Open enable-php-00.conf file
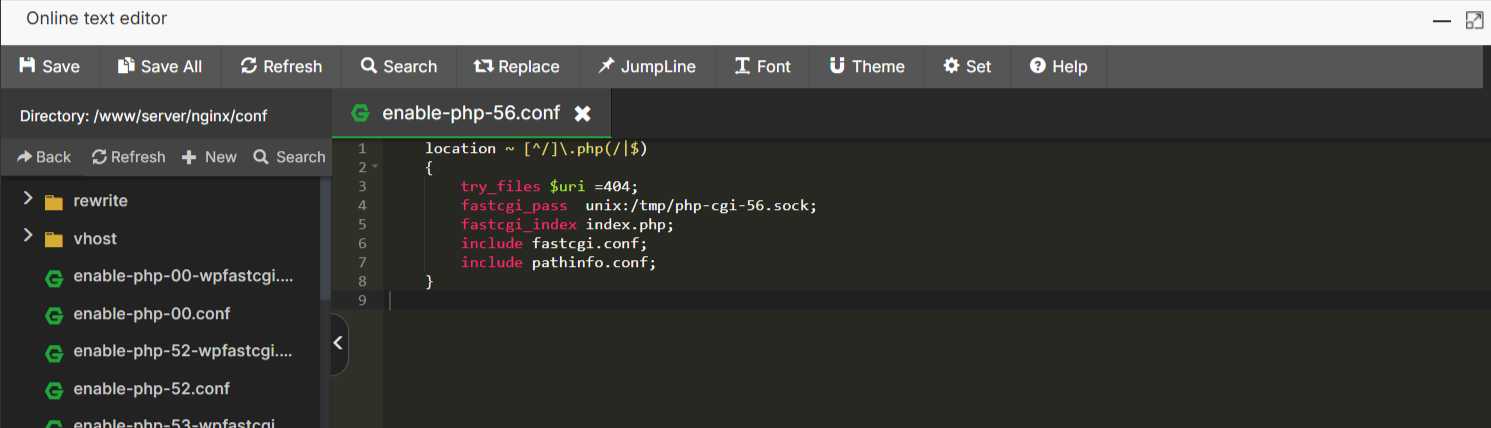The width and height of the screenshot is (1491, 428). 151,314
